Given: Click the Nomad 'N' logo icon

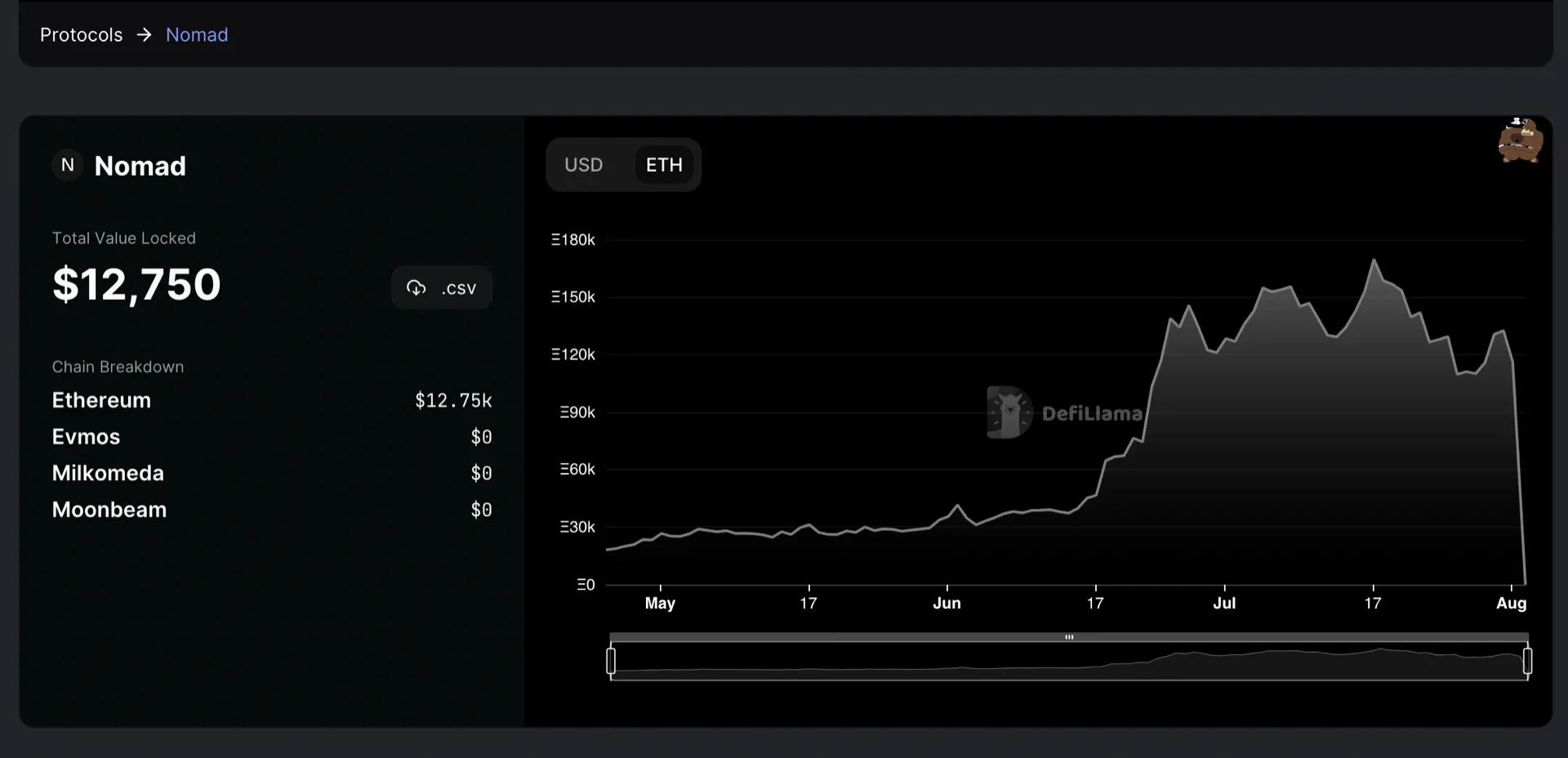Looking at the screenshot, I should pyautogui.click(x=68, y=165).
